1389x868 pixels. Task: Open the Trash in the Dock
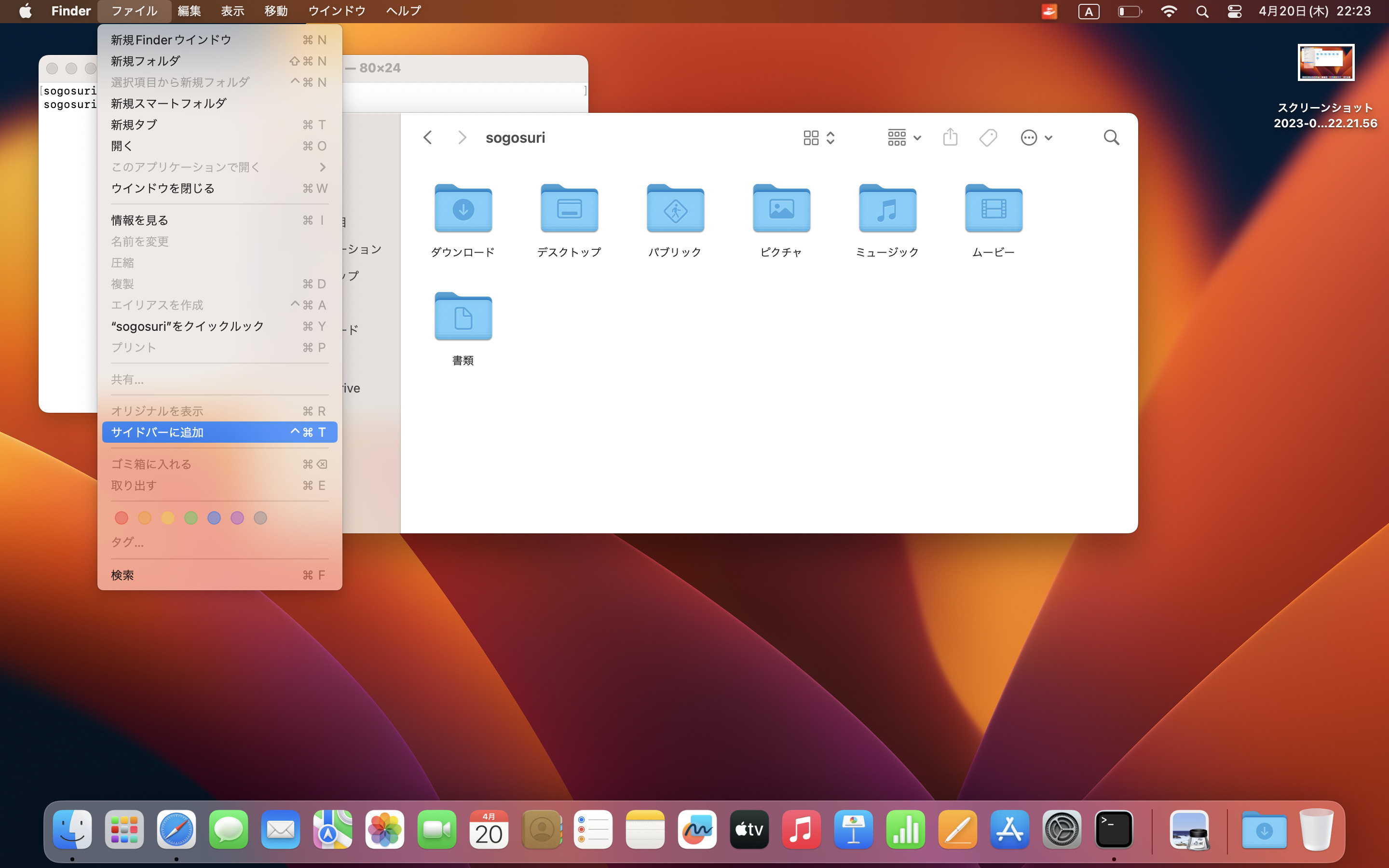coord(1316,829)
